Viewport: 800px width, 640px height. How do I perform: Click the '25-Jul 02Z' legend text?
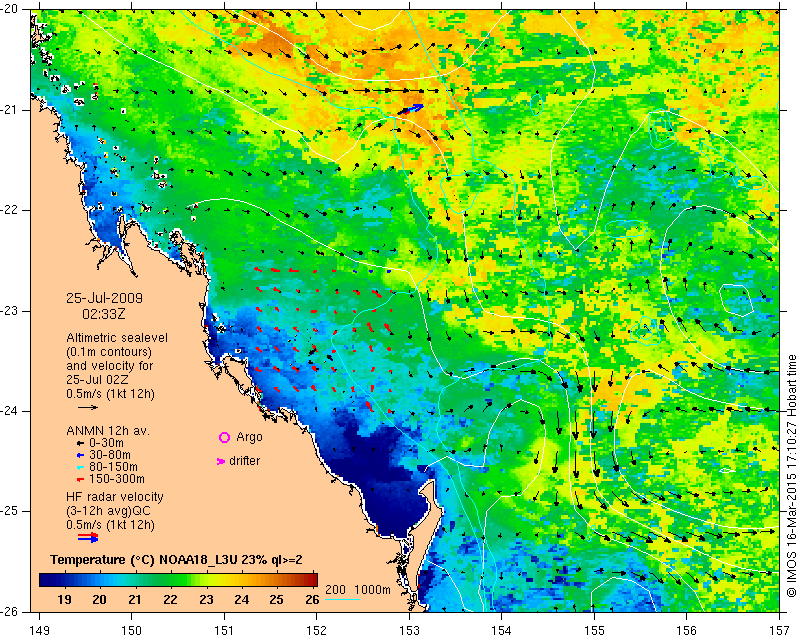(x=97, y=380)
